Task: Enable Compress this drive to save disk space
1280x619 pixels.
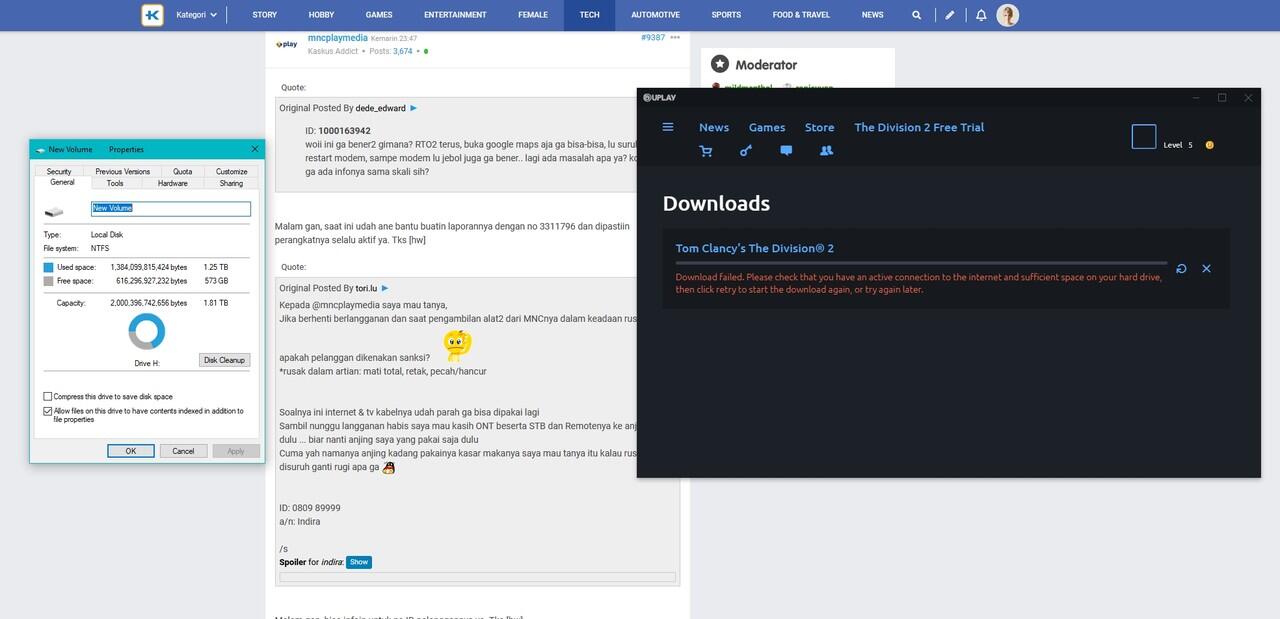Action: point(48,397)
